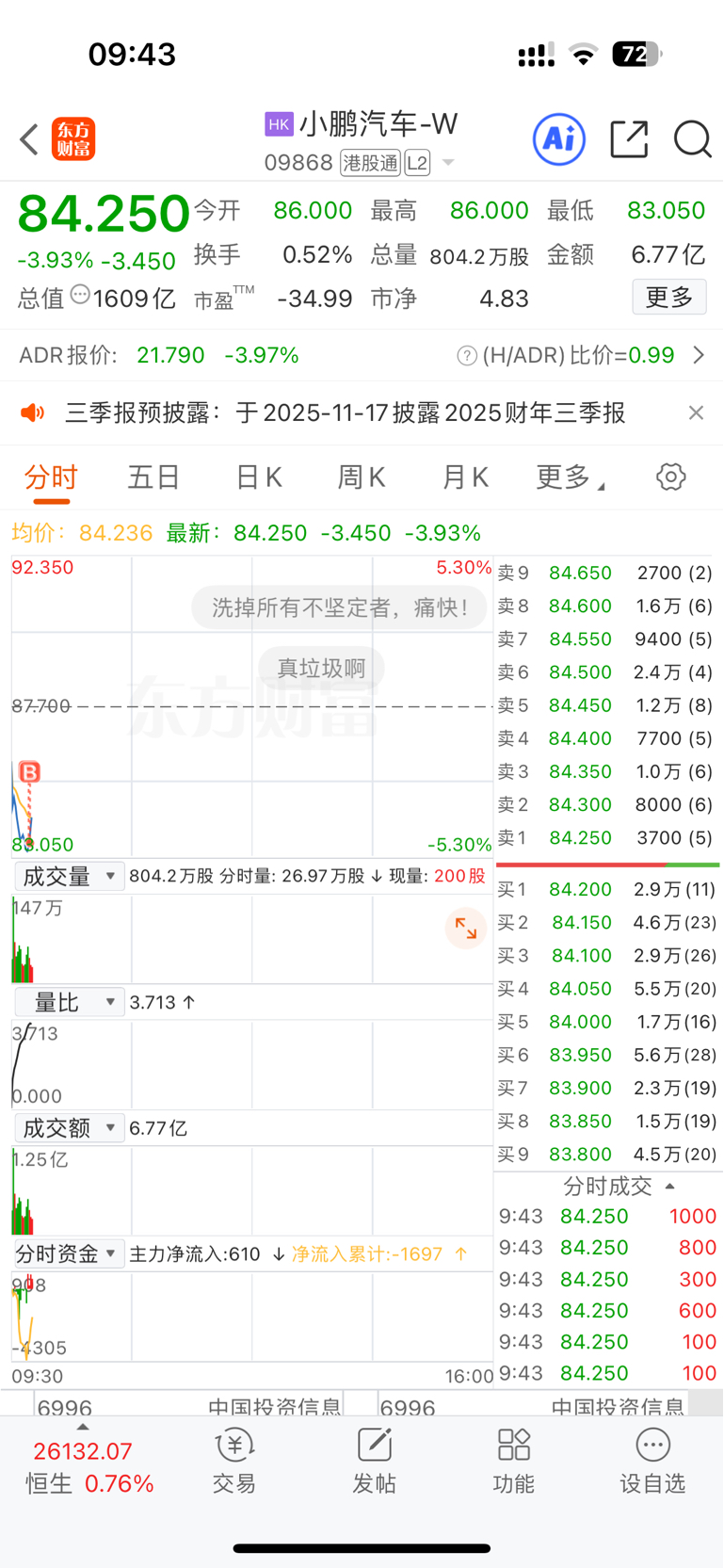The width and height of the screenshot is (724, 1568).
Task: Tap the 卖9 84.650 order row
Action: 606,573
